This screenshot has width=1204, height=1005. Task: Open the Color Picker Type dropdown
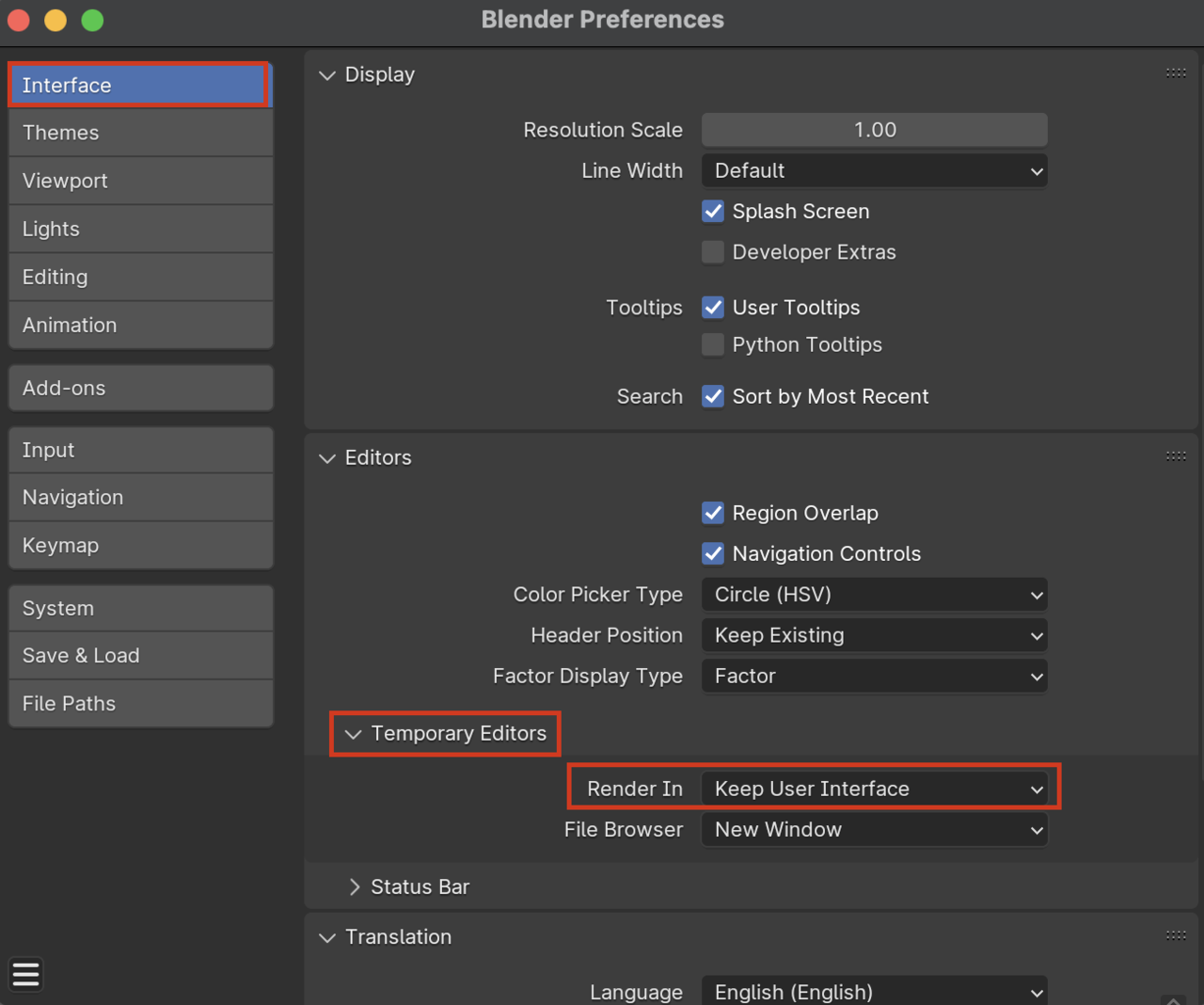[874, 595]
